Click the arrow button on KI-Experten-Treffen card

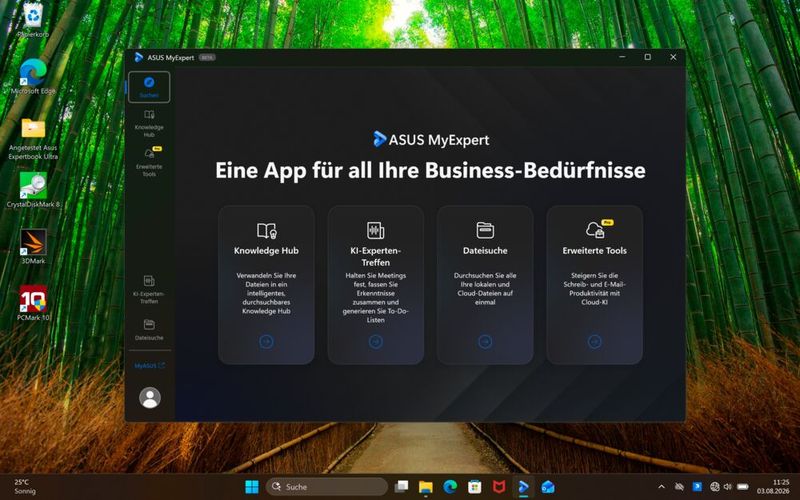click(x=376, y=341)
